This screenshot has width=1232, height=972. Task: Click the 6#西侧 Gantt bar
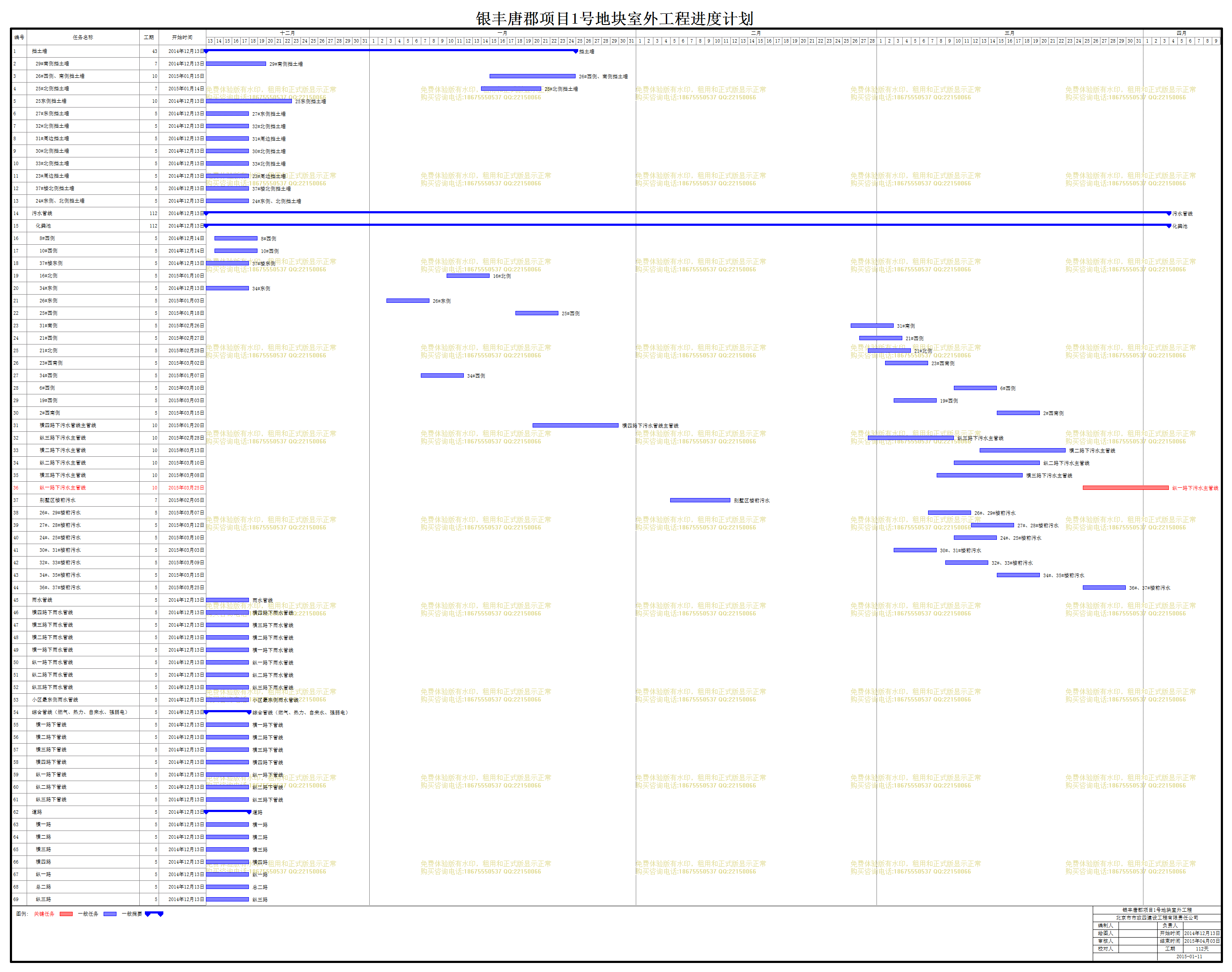click(975, 388)
